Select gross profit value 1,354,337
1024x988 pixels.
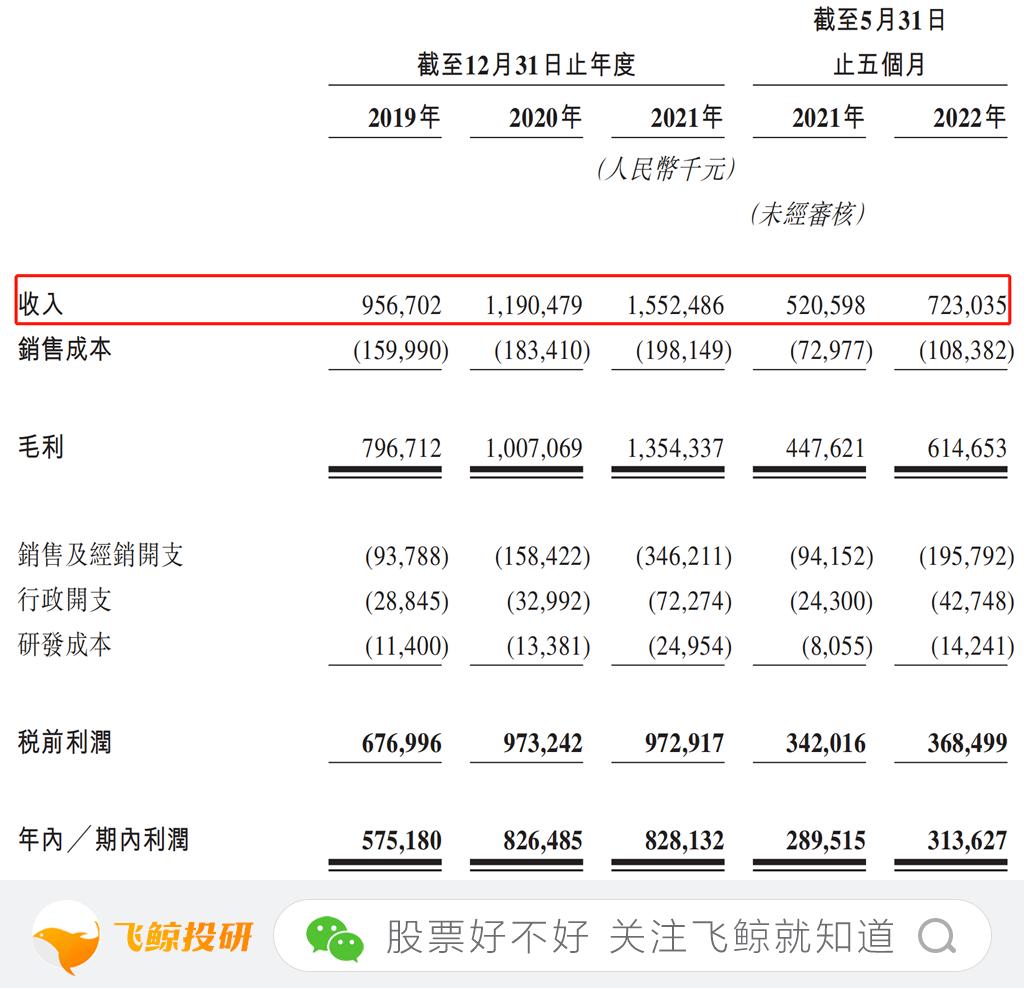(675, 449)
